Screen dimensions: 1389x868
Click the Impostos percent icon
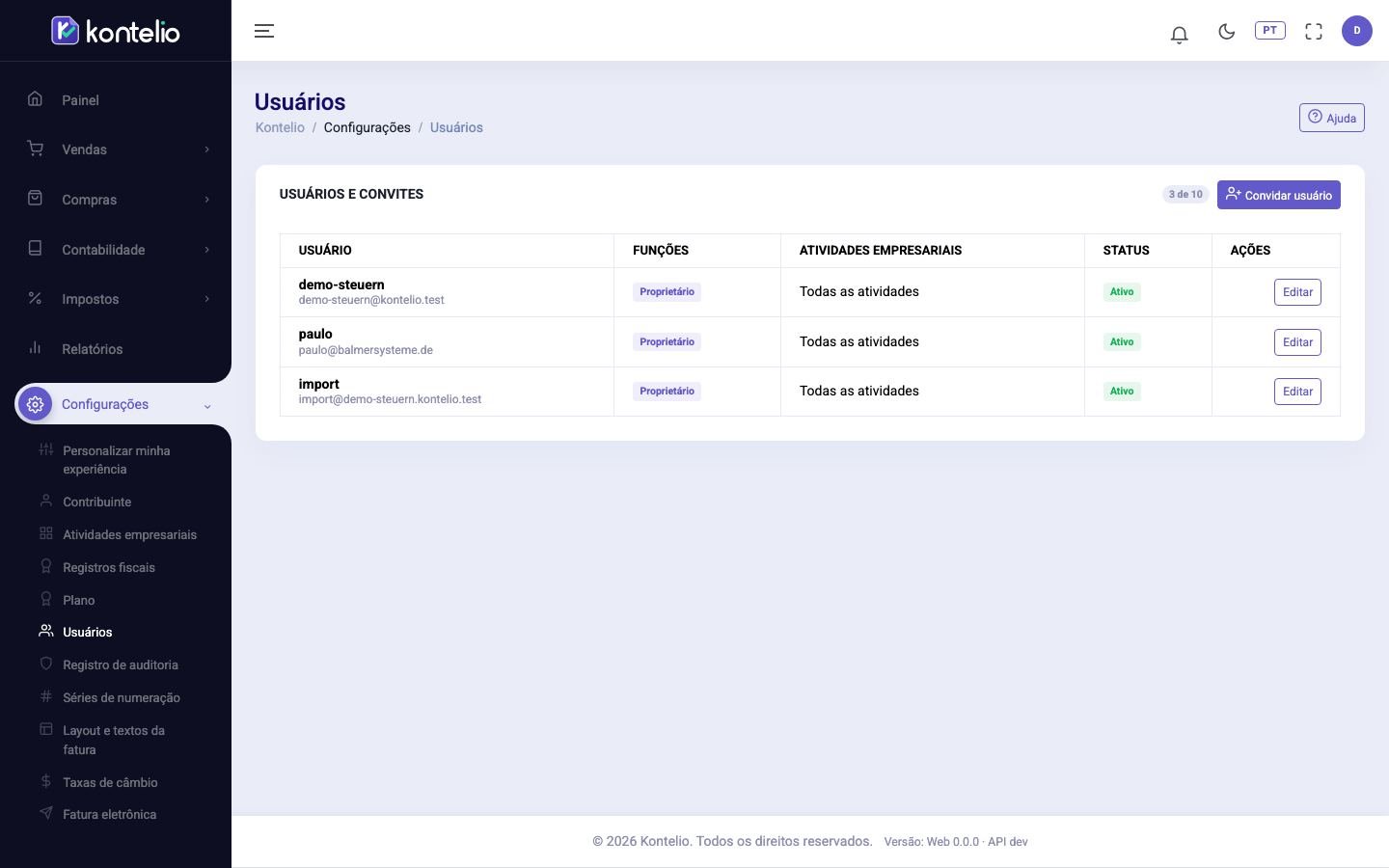coord(36,298)
